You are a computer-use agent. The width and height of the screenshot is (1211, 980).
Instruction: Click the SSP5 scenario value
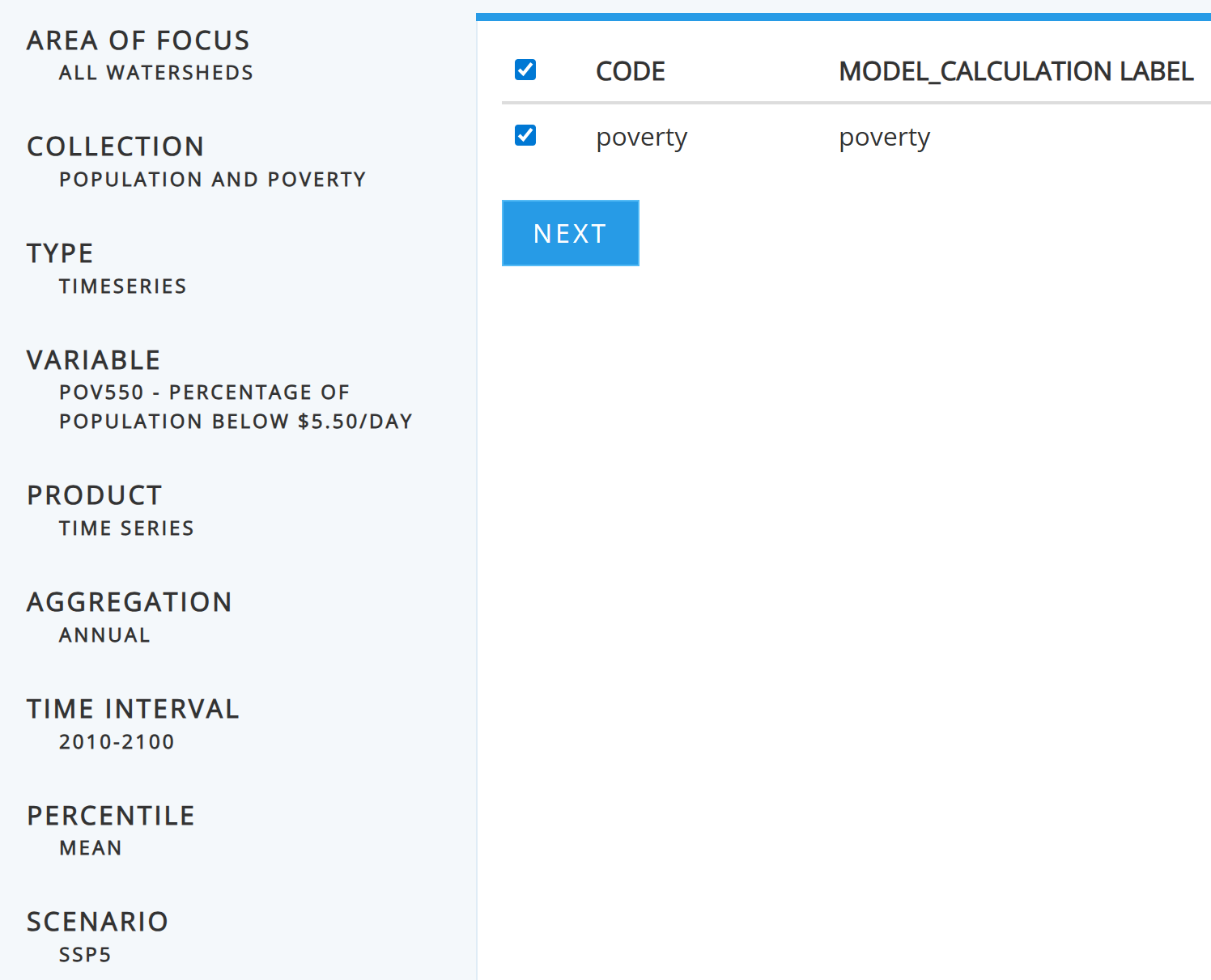point(85,955)
